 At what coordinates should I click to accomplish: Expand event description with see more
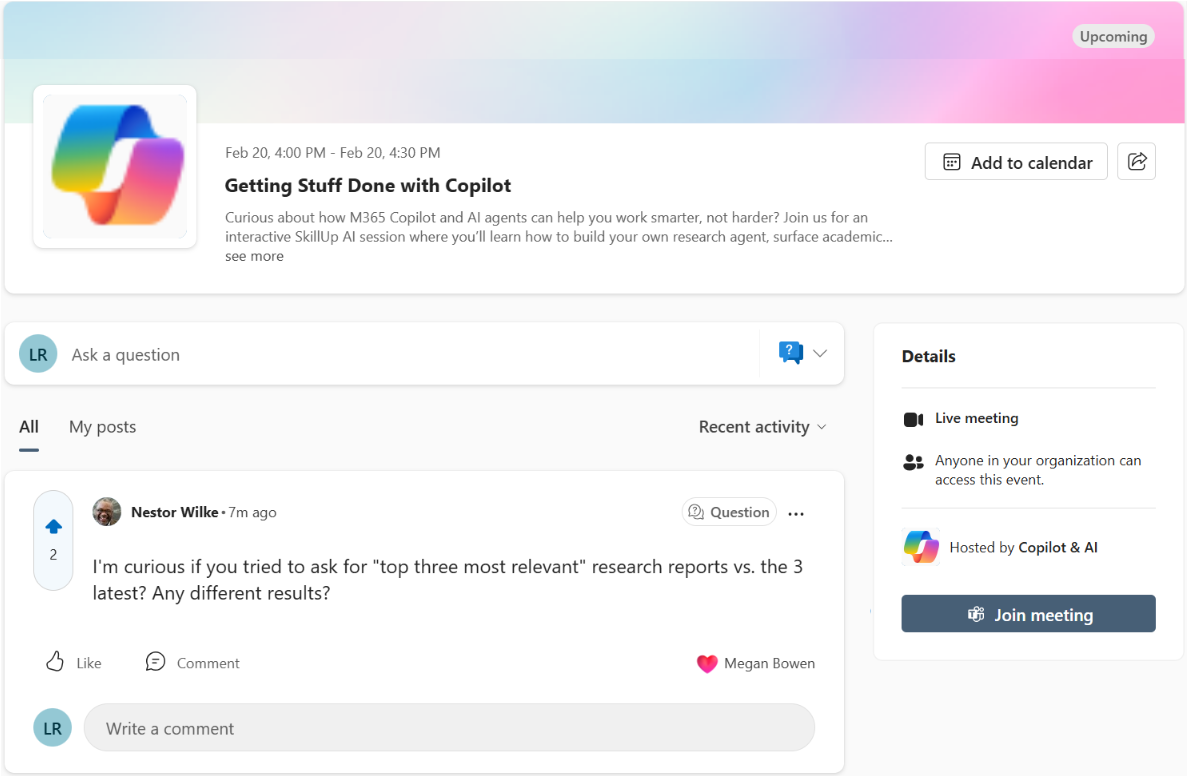pos(254,256)
